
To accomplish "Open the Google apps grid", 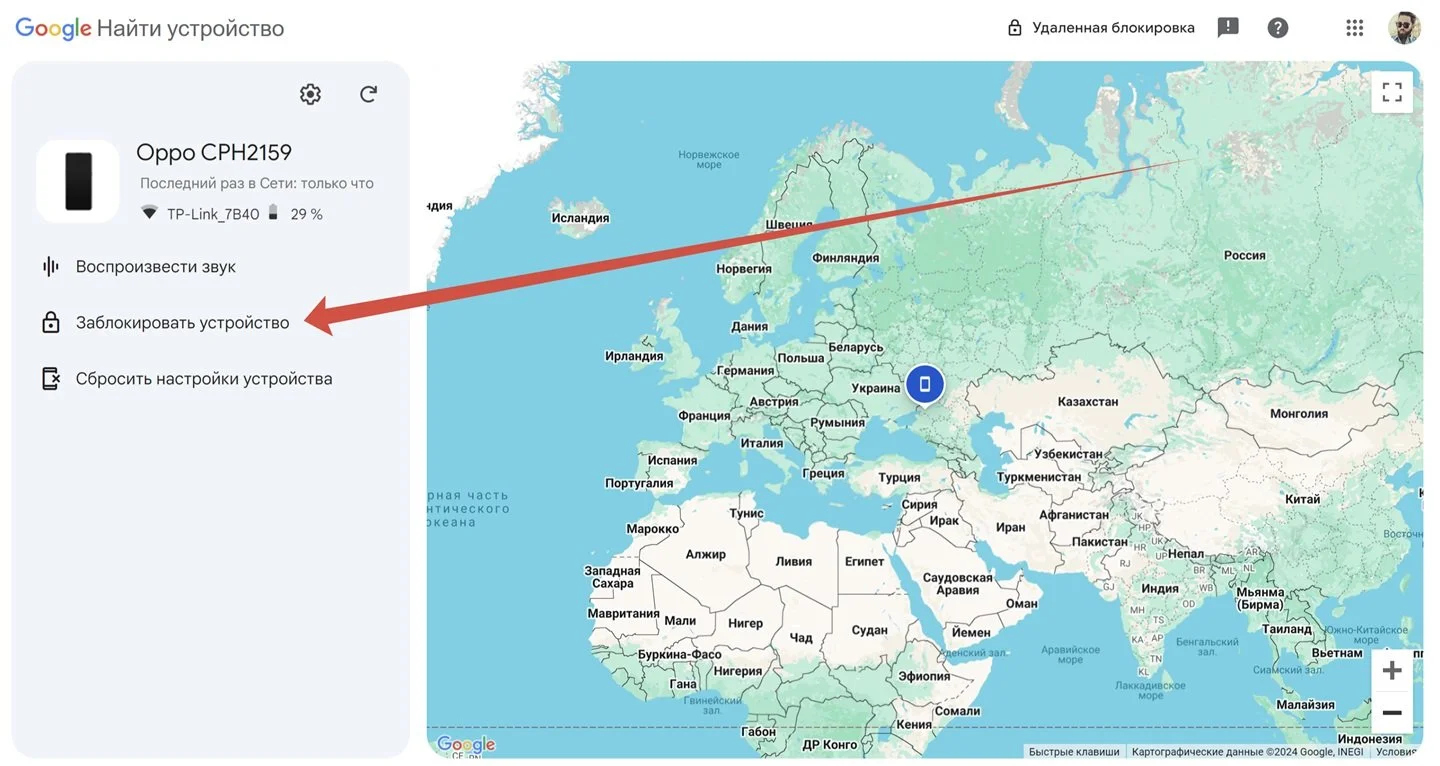I will (1355, 28).
